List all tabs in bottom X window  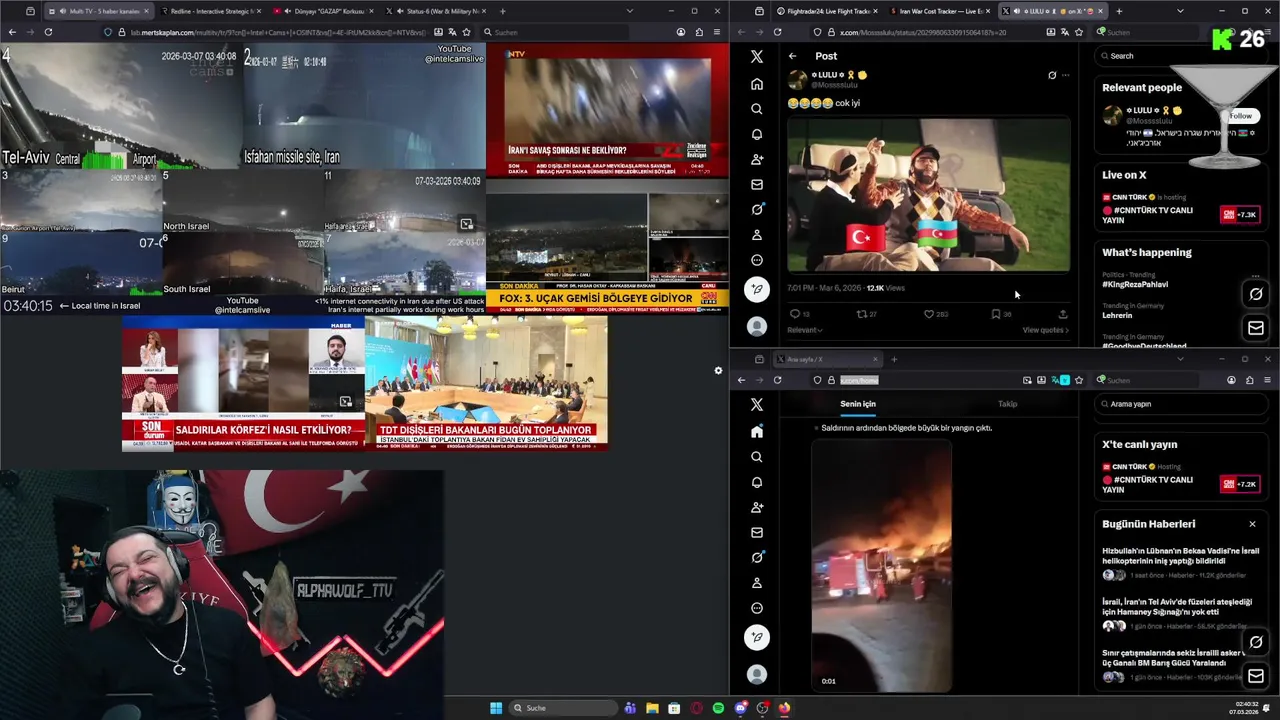(x=1180, y=359)
